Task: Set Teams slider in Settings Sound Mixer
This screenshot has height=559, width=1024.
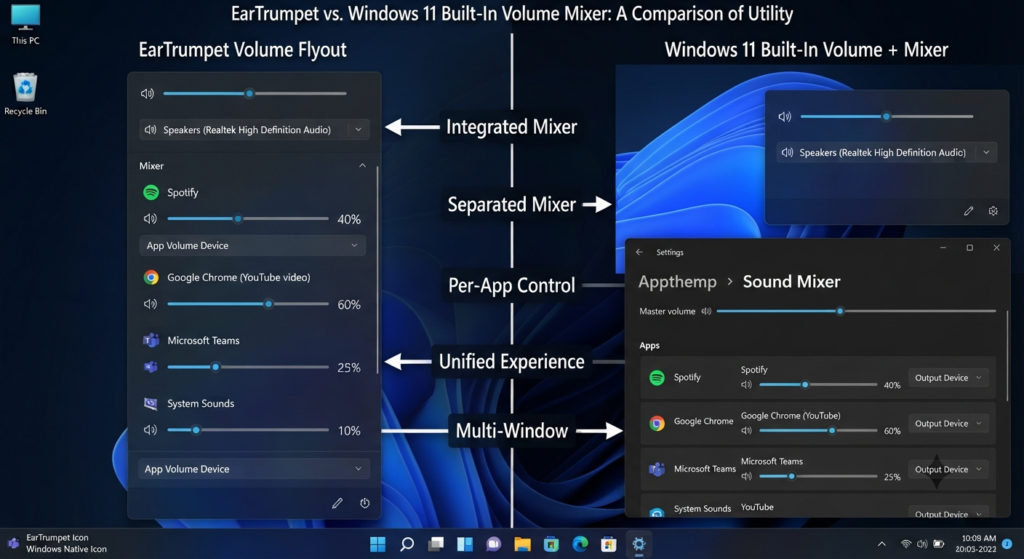Action: click(818, 476)
